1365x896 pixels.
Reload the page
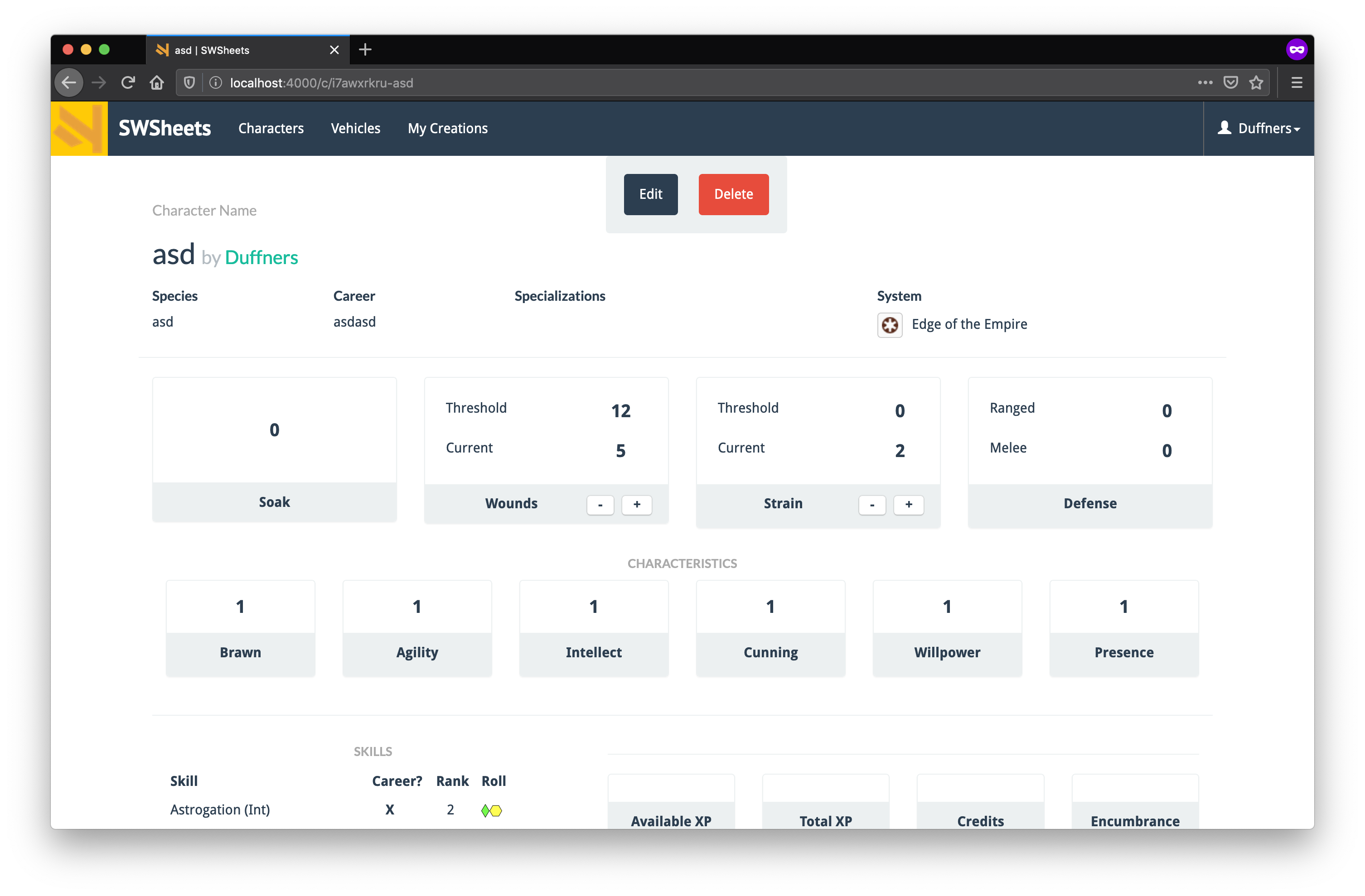click(x=128, y=82)
